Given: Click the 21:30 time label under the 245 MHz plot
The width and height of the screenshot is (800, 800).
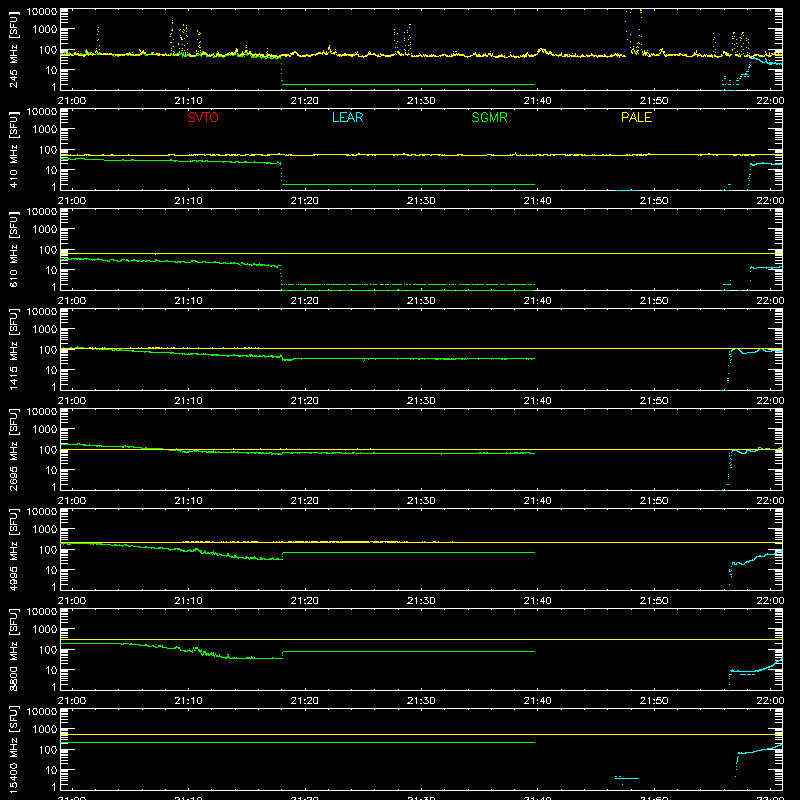Looking at the screenshot, I should click(421, 101).
